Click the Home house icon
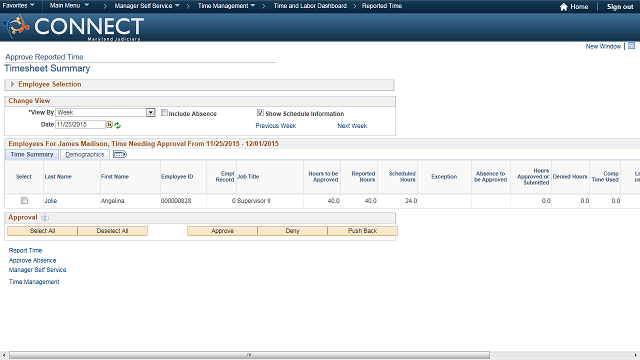The width and height of the screenshot is (640, 360). pos(564,7)
